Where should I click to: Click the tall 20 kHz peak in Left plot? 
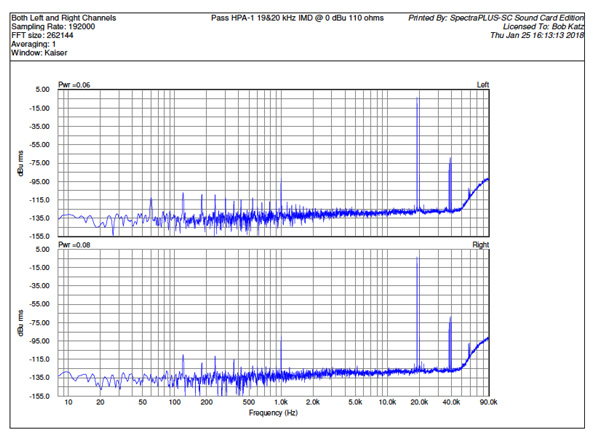pyautogui.click(x=417, y=130)
